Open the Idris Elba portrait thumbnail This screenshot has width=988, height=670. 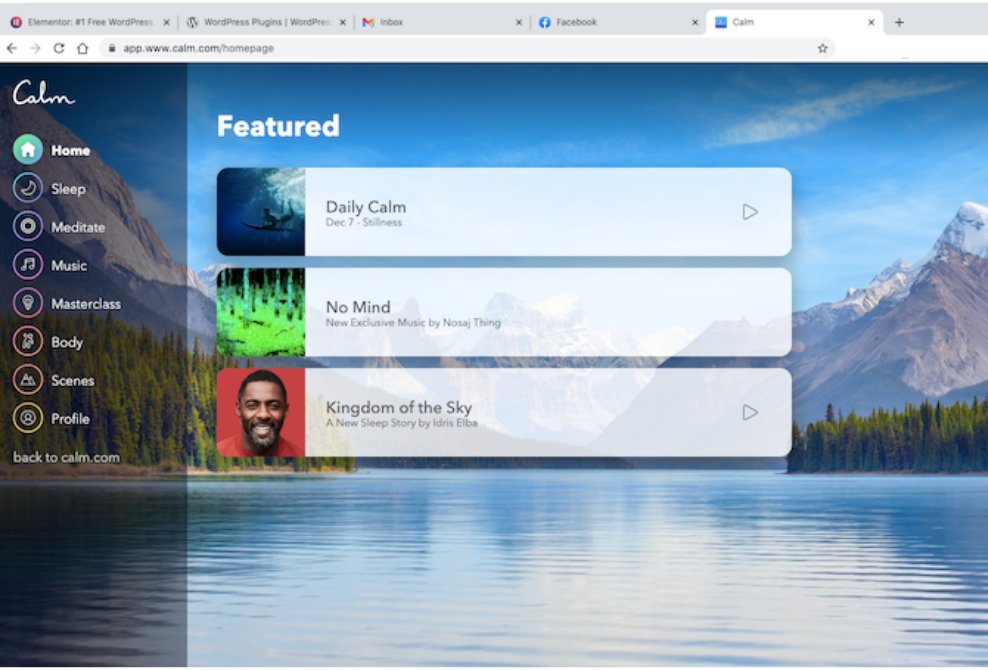tap(261, 412)
